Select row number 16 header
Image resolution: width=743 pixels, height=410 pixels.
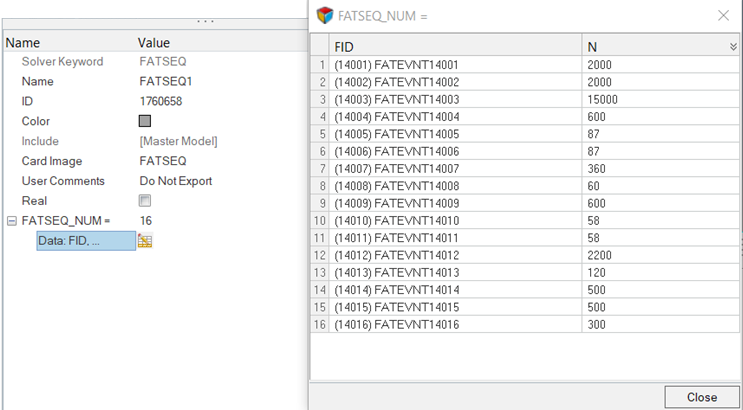320,325
